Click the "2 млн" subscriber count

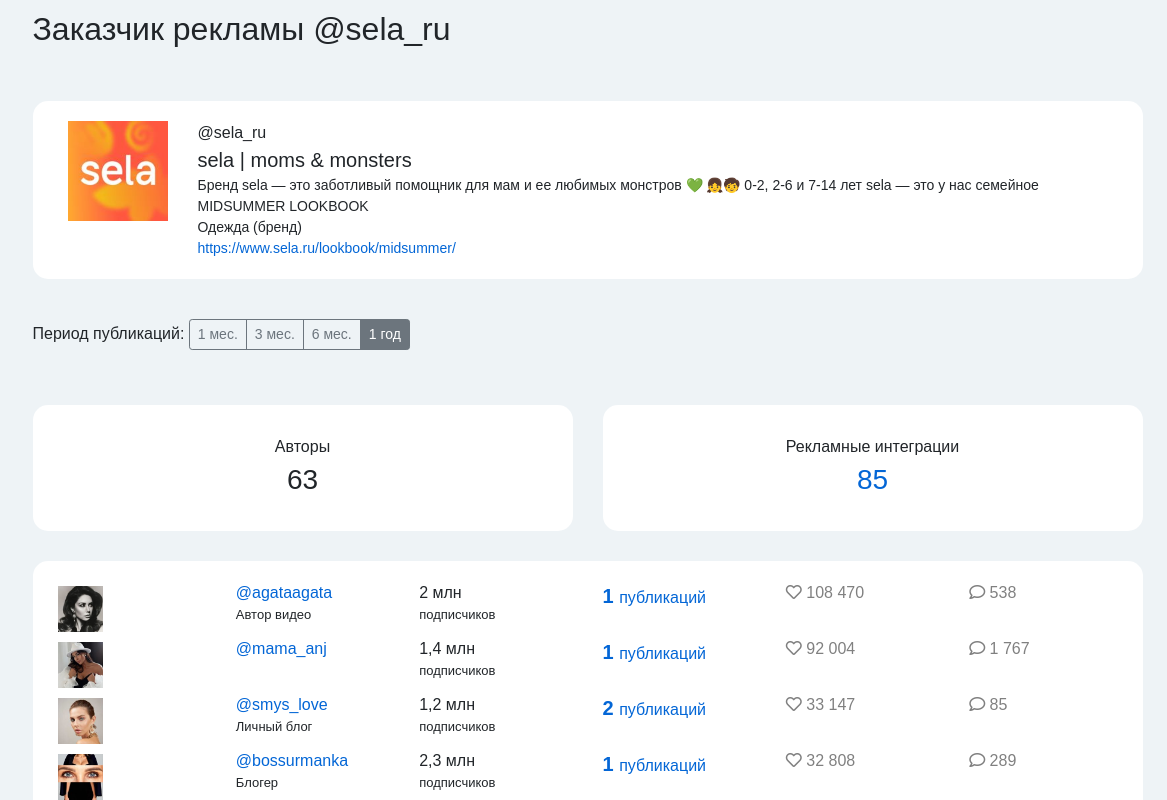[x=440, y=592]
